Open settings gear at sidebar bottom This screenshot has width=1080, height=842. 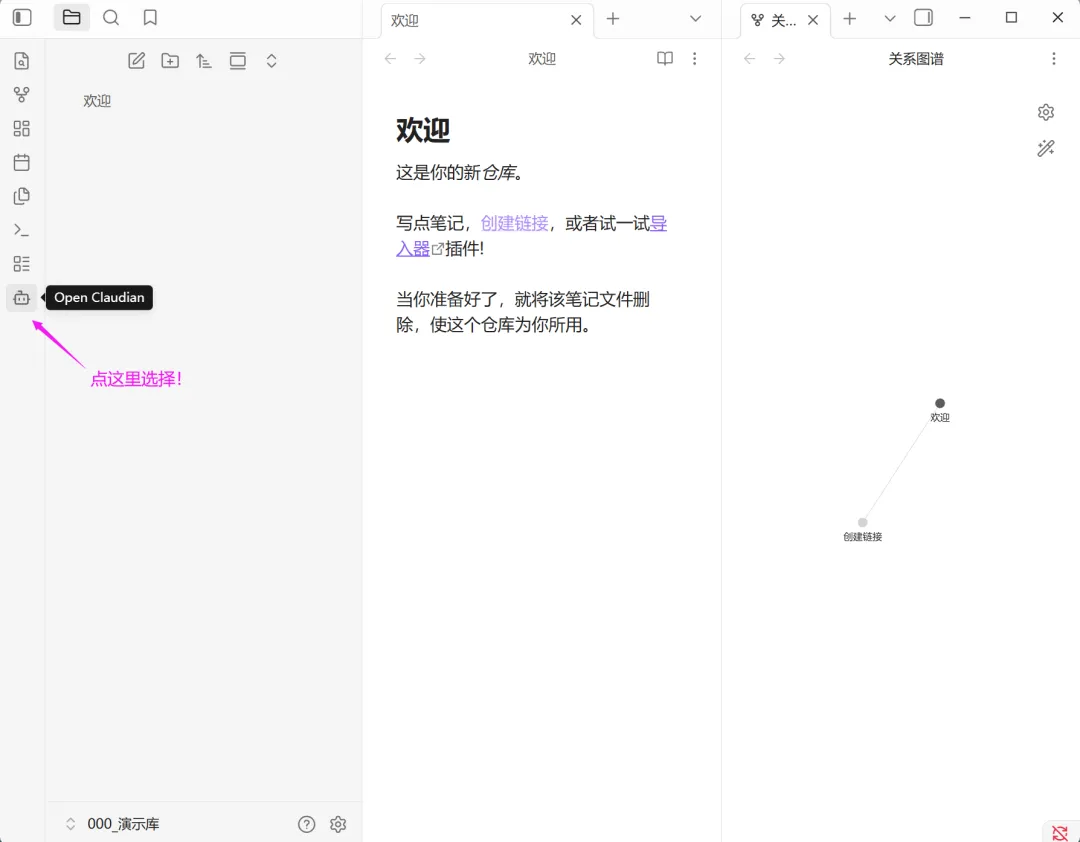338,824
